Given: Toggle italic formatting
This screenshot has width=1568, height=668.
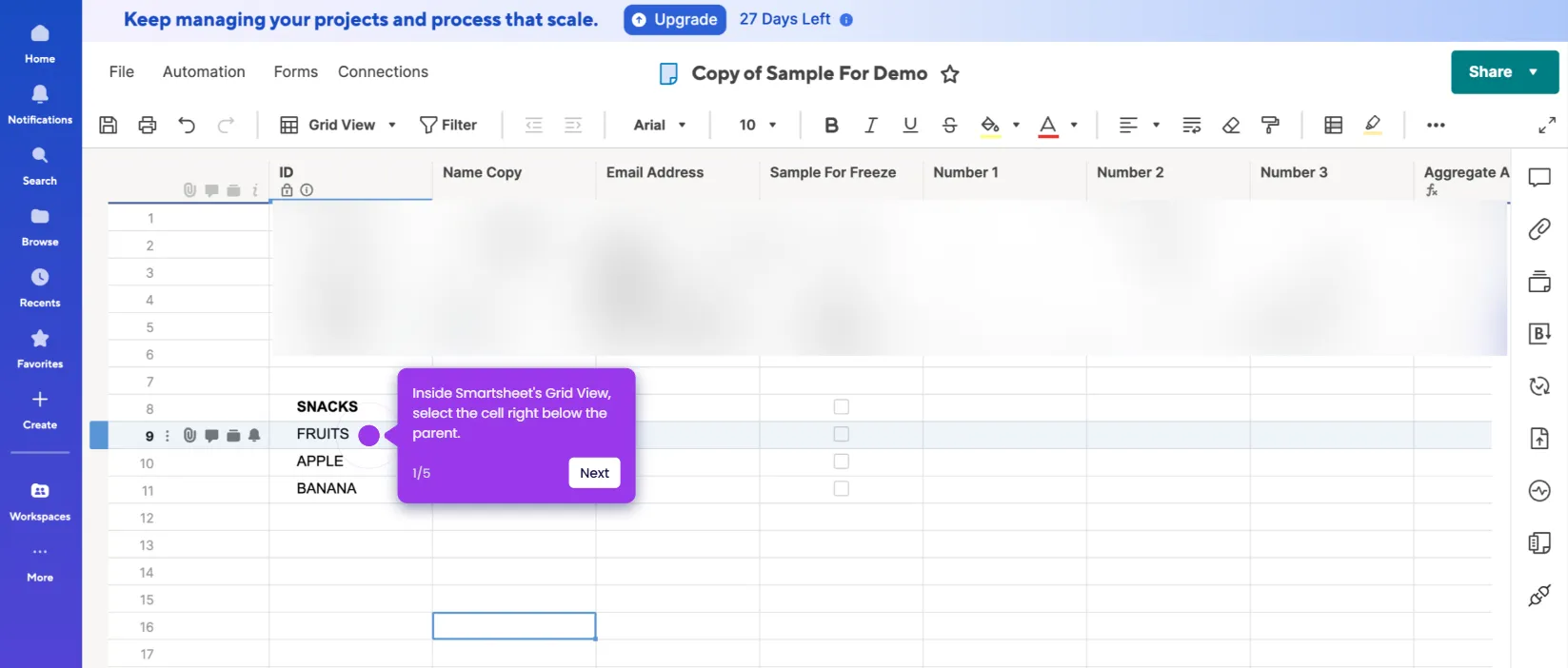Looking at the screenshot, I should 870,125.
